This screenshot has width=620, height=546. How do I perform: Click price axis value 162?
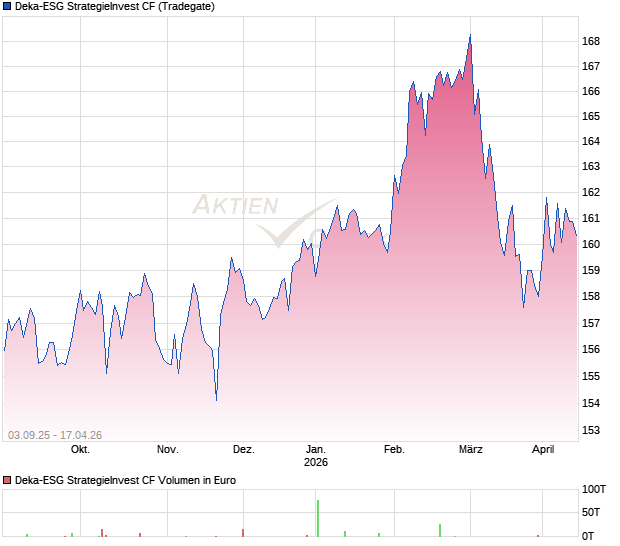click(591, 192)
